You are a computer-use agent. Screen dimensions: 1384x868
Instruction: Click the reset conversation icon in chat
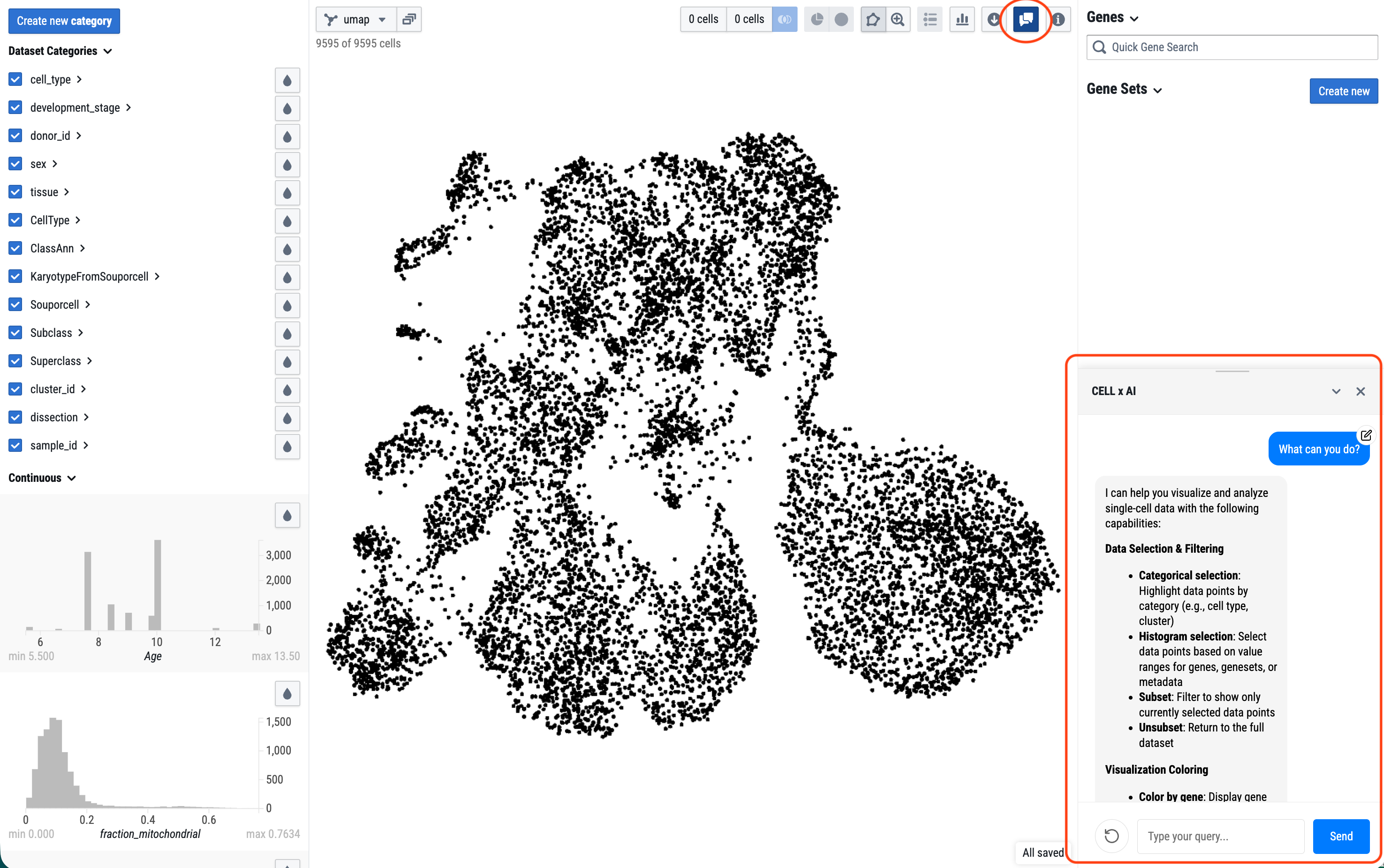(1111, 836)
